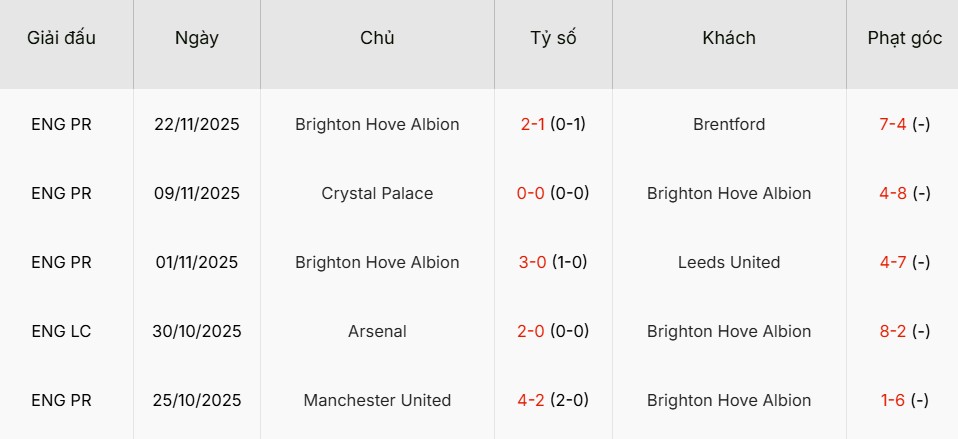958x439 pixels.
Task: Click the 22/11/2025 match date
Action: [x=197, y=125]
